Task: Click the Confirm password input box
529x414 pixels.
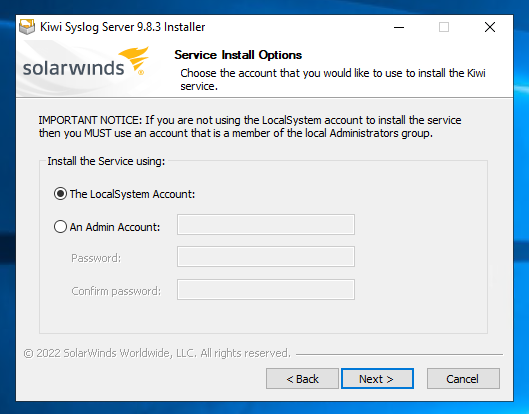Action: point(266,289)
